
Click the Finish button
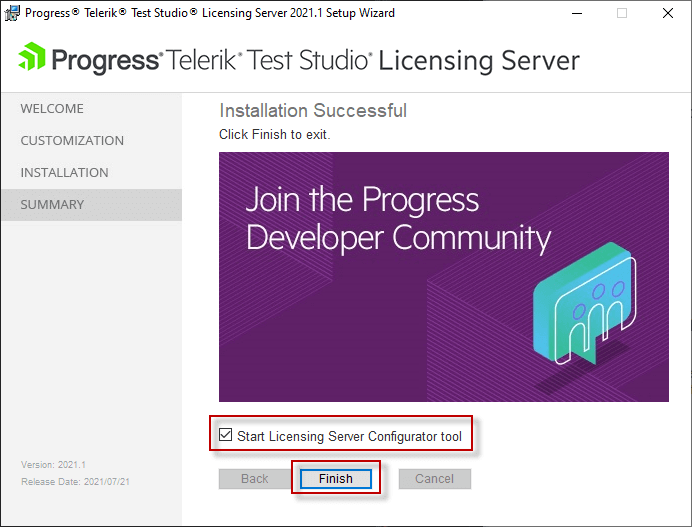(335, 478)
